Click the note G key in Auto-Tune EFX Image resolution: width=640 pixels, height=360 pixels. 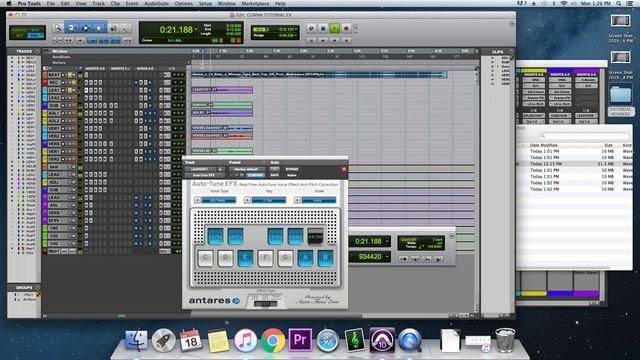tap(285, 258)
